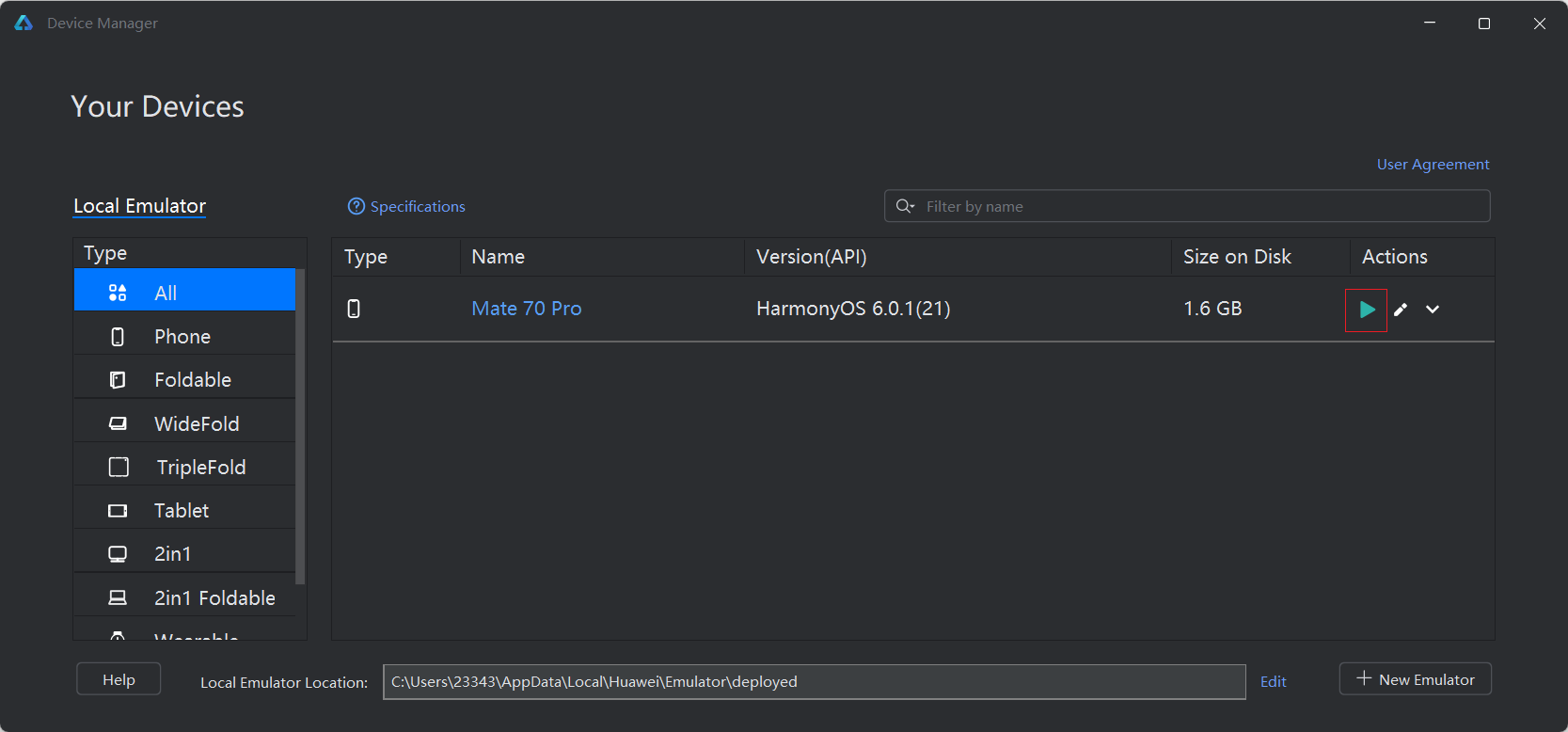Close the Device Manager window
This screenshot has width=1568, height=732.
click(1540, 24)
